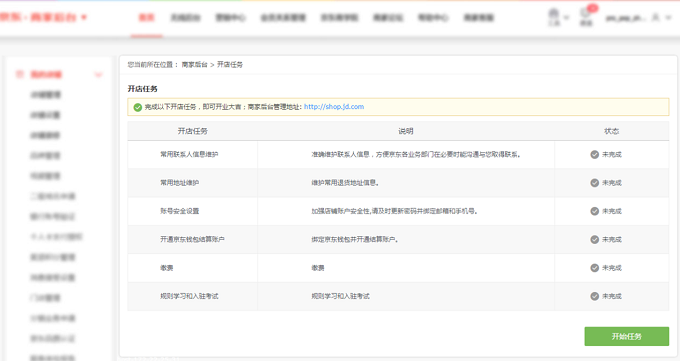Screen dimensions: 680x361
Task: Select the red active home tab in the top navigation
Action: coord(147,18)
